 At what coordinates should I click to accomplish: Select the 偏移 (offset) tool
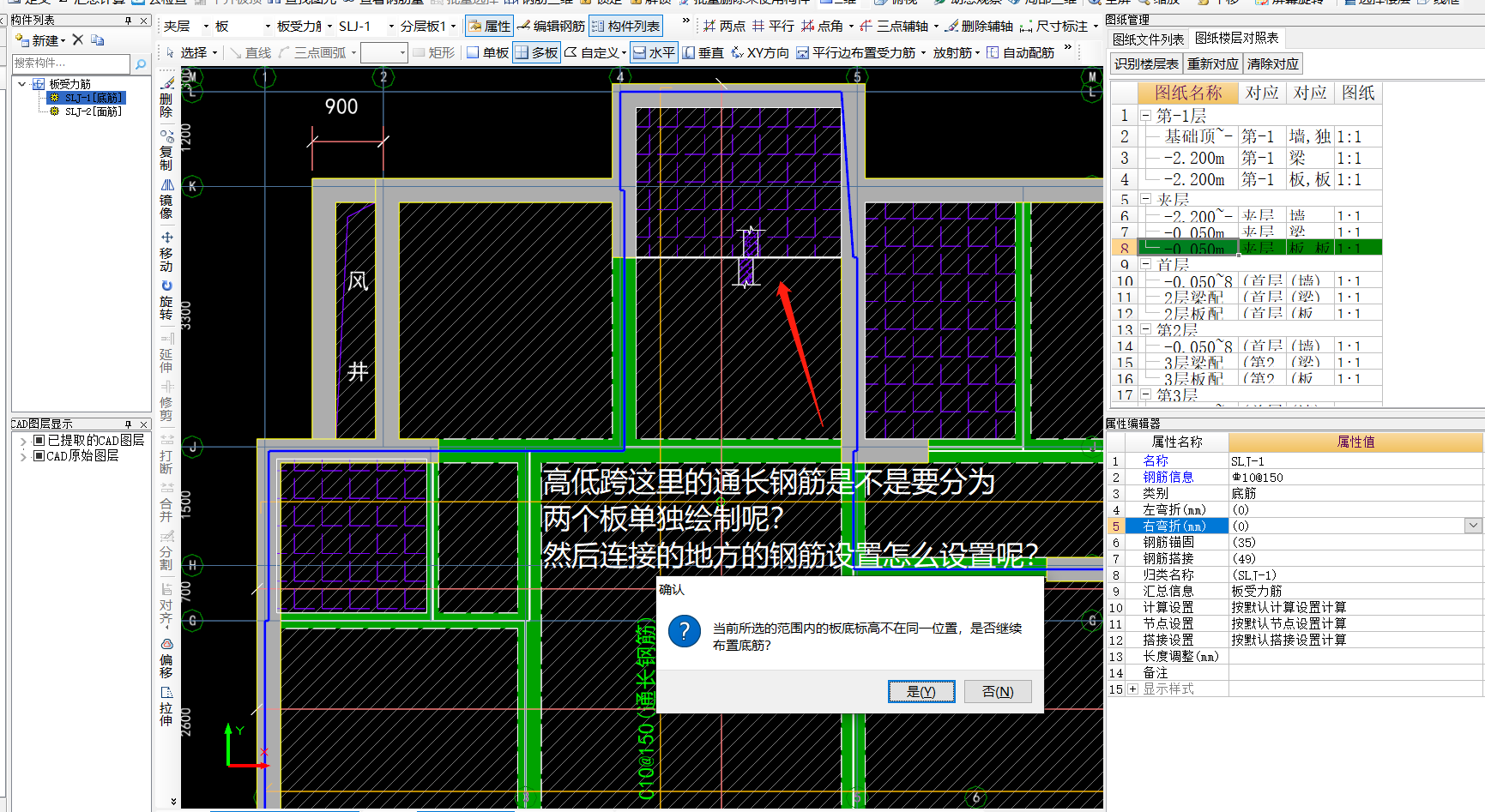point(166,658)
